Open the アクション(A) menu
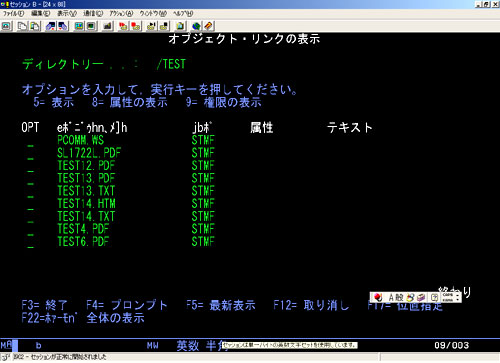The height and width of the screenshot is (363, 500). [121, 13]
